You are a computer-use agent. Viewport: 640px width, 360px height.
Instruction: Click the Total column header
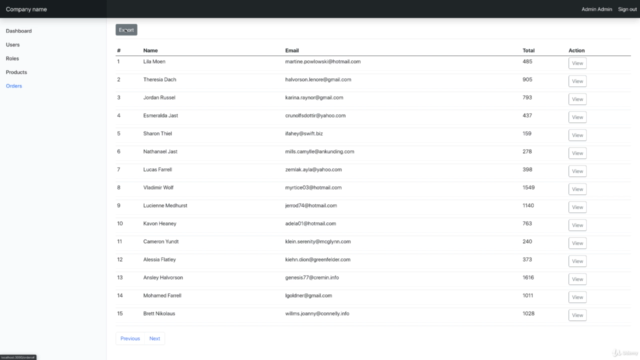click(x=529, y=51)
